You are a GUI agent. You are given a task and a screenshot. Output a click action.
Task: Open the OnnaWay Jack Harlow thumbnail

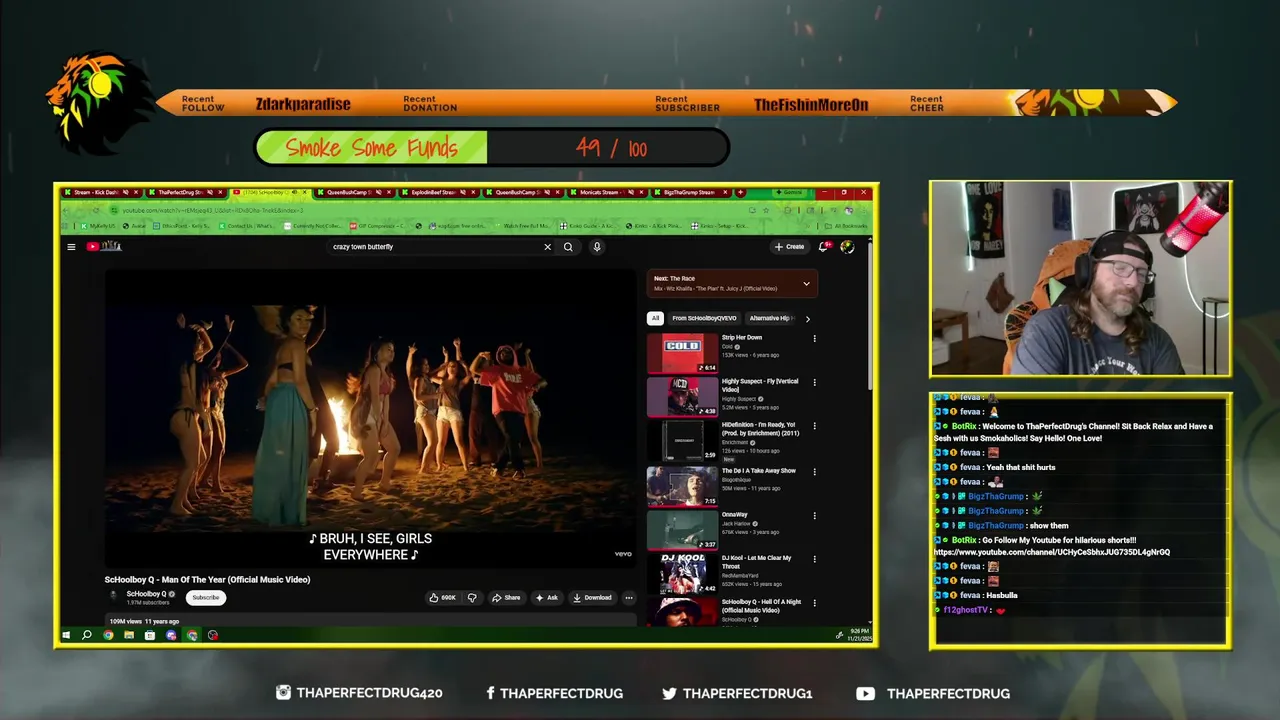[682, 530]
